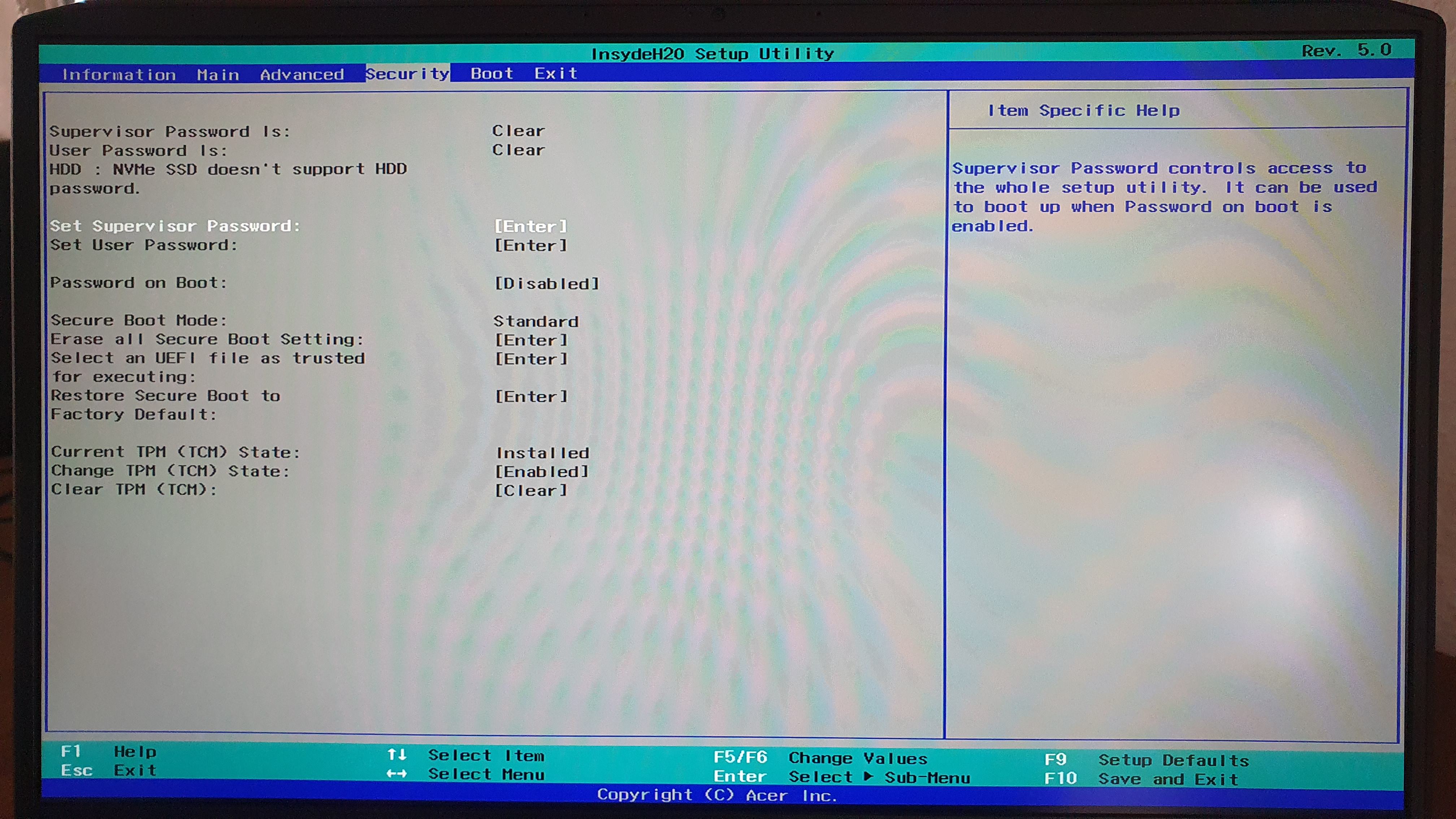Click the Clear TPM (TCM) label

pos(134,489)
